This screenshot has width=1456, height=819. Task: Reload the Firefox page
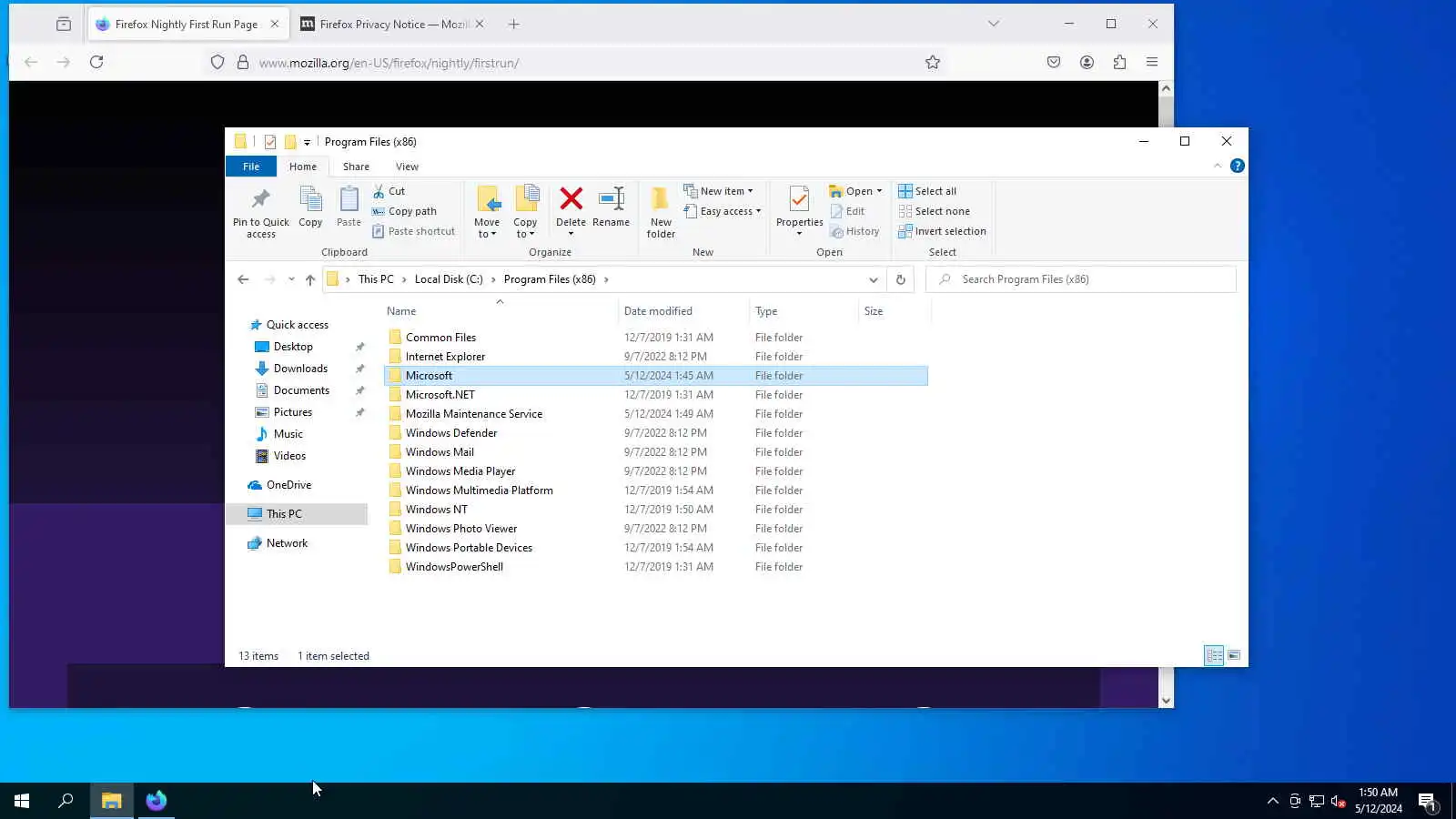(x=96, y=62)
